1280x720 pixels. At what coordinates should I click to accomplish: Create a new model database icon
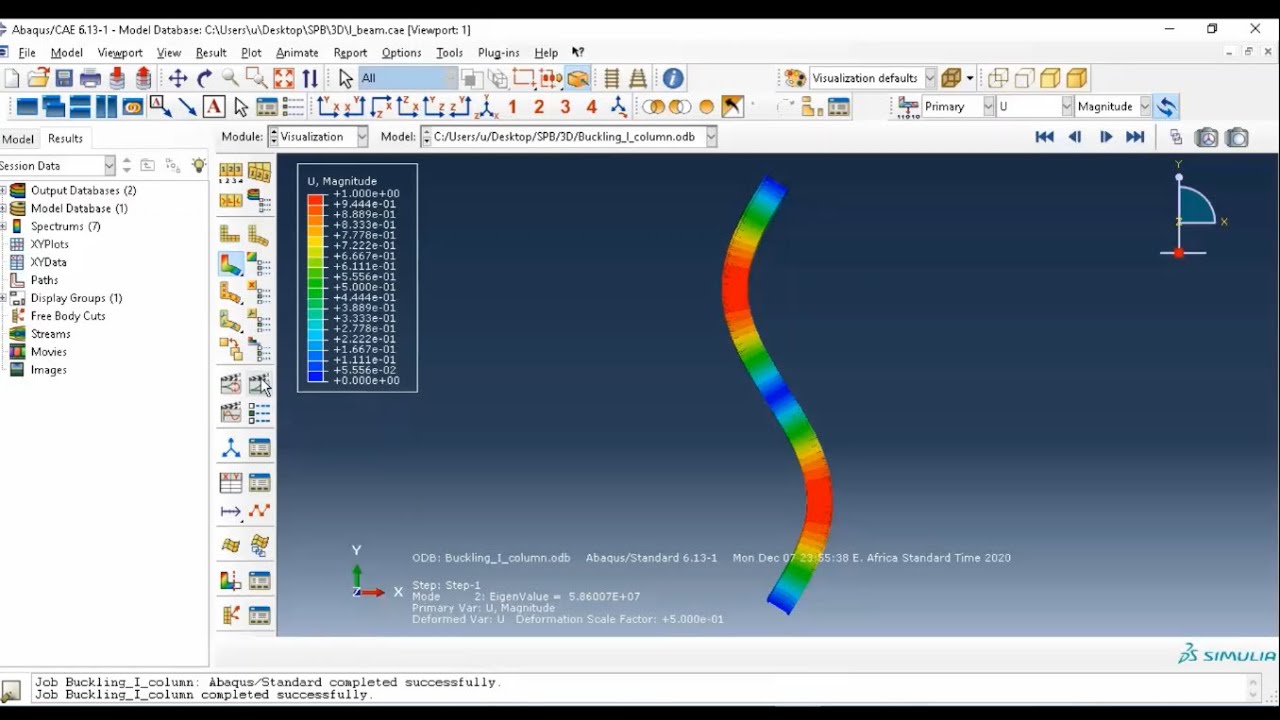12,78
